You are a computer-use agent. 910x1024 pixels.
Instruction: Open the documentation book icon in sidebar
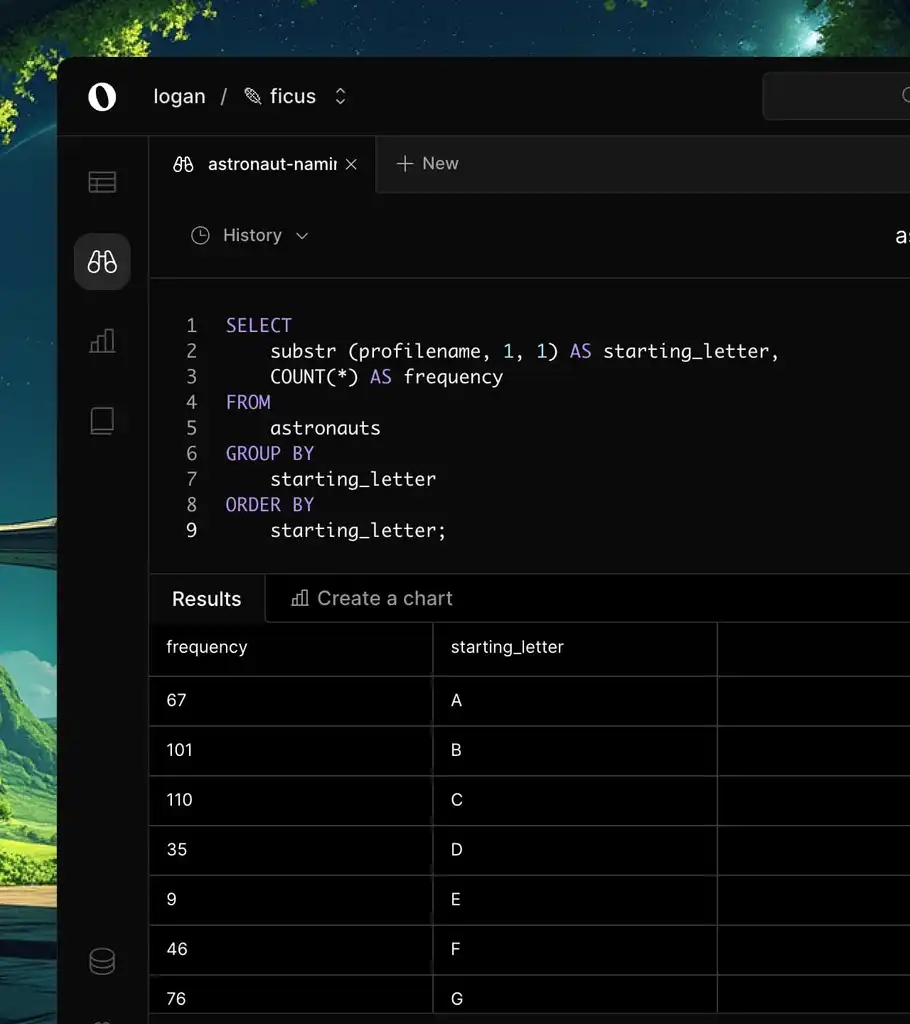coord(101,421)
